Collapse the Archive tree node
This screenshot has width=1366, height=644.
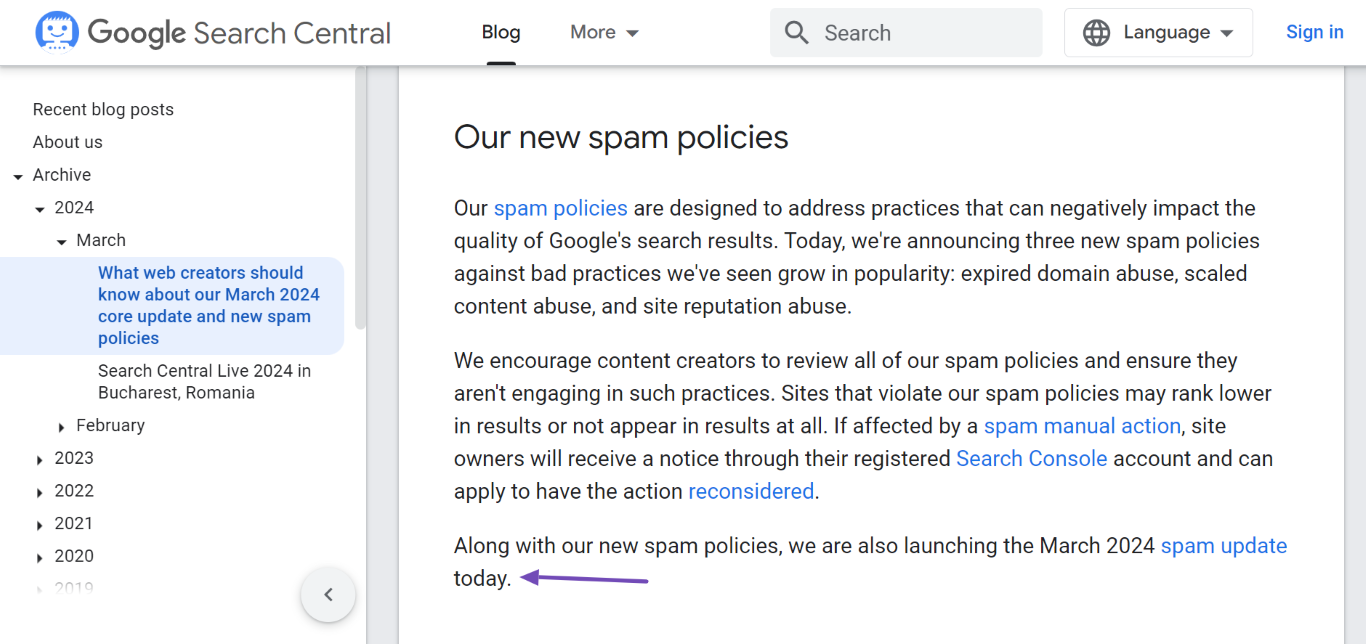pyautogui.click(x=18, y=176)
